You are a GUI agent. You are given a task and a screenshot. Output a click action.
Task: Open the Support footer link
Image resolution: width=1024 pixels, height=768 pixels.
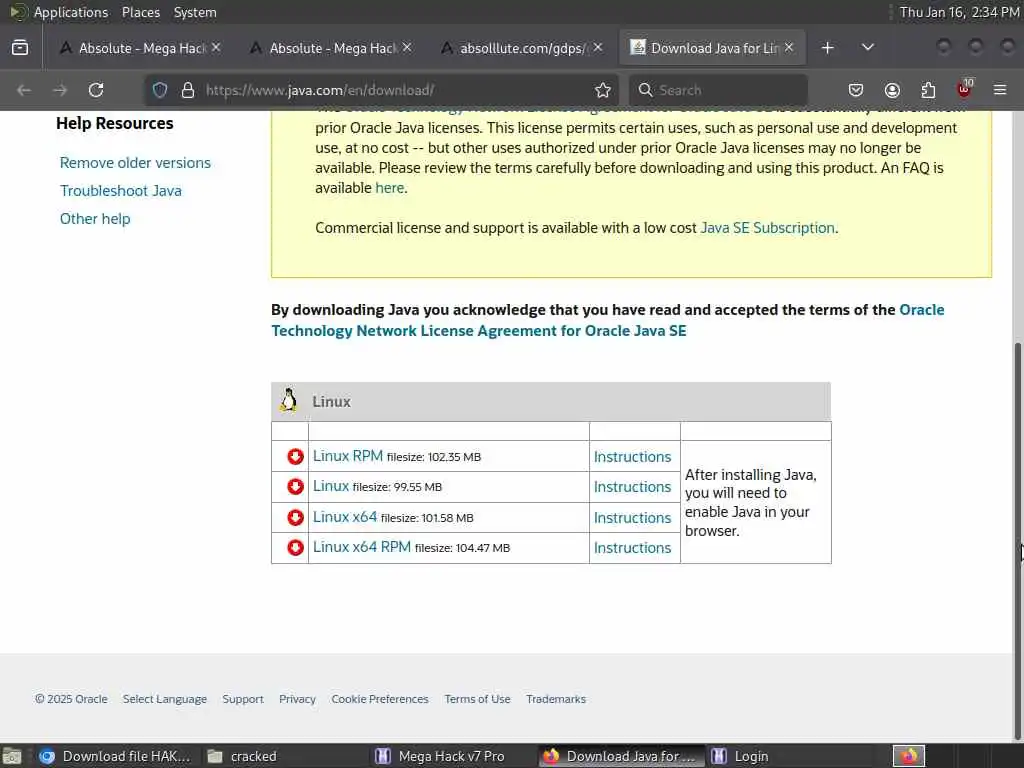point(243,699)
